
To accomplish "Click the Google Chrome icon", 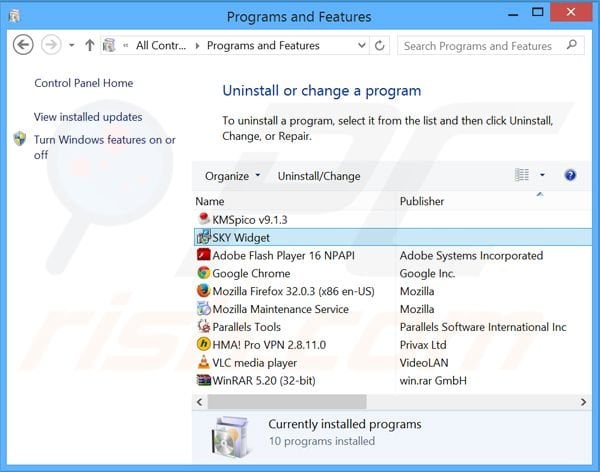I will click(204, 273).
